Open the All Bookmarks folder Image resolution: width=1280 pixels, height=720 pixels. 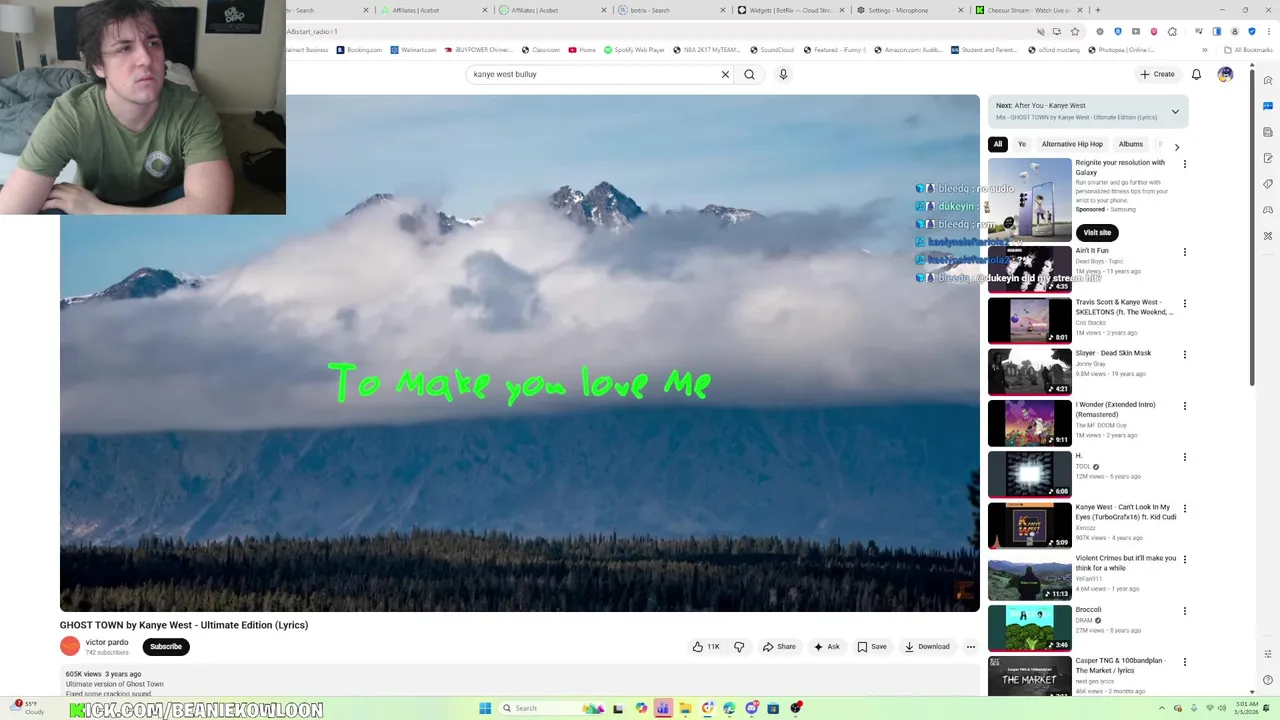pos(1248,49)
